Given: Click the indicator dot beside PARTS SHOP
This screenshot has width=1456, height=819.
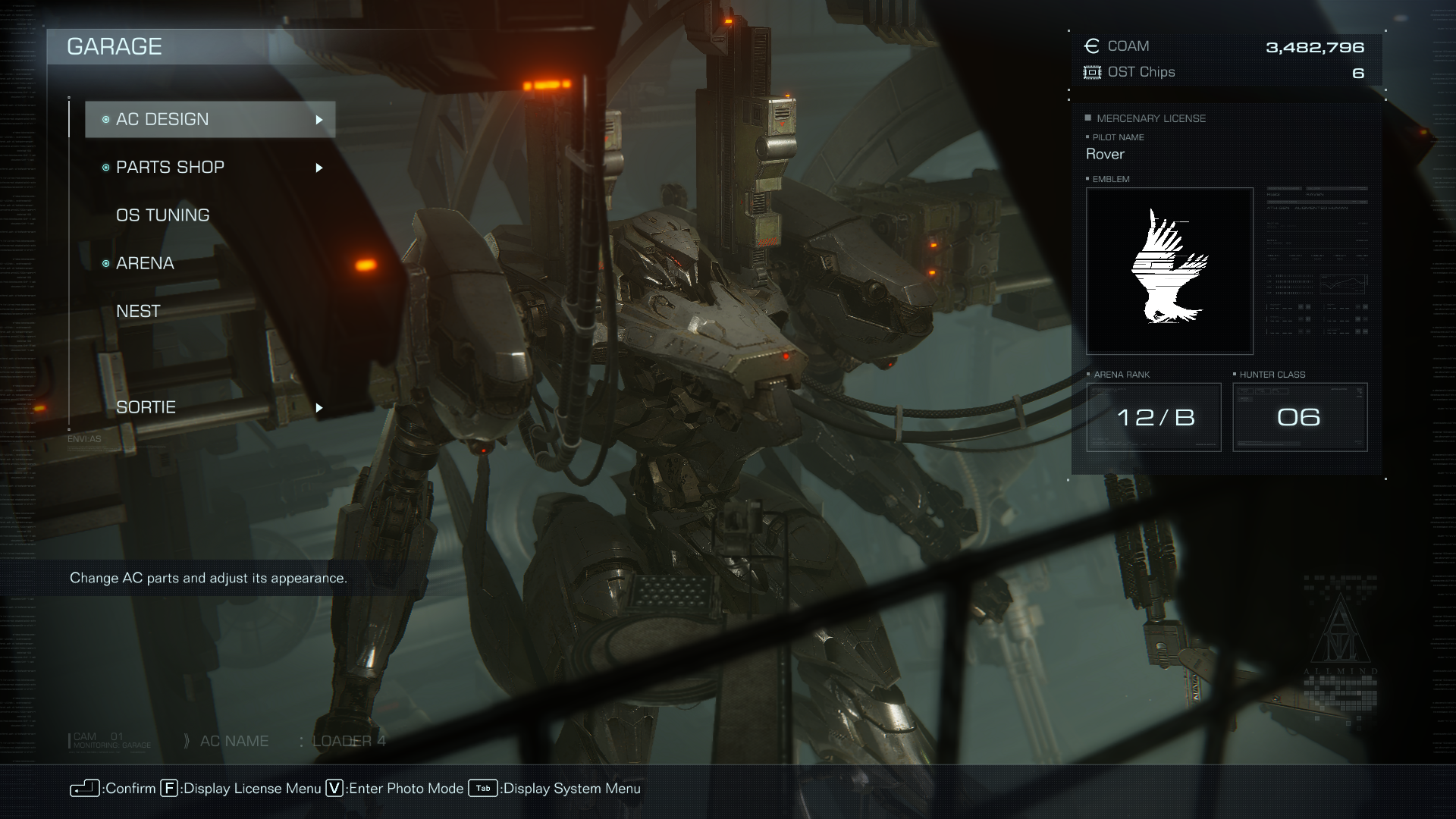Looking at the screenshot, I should point(106,168).
